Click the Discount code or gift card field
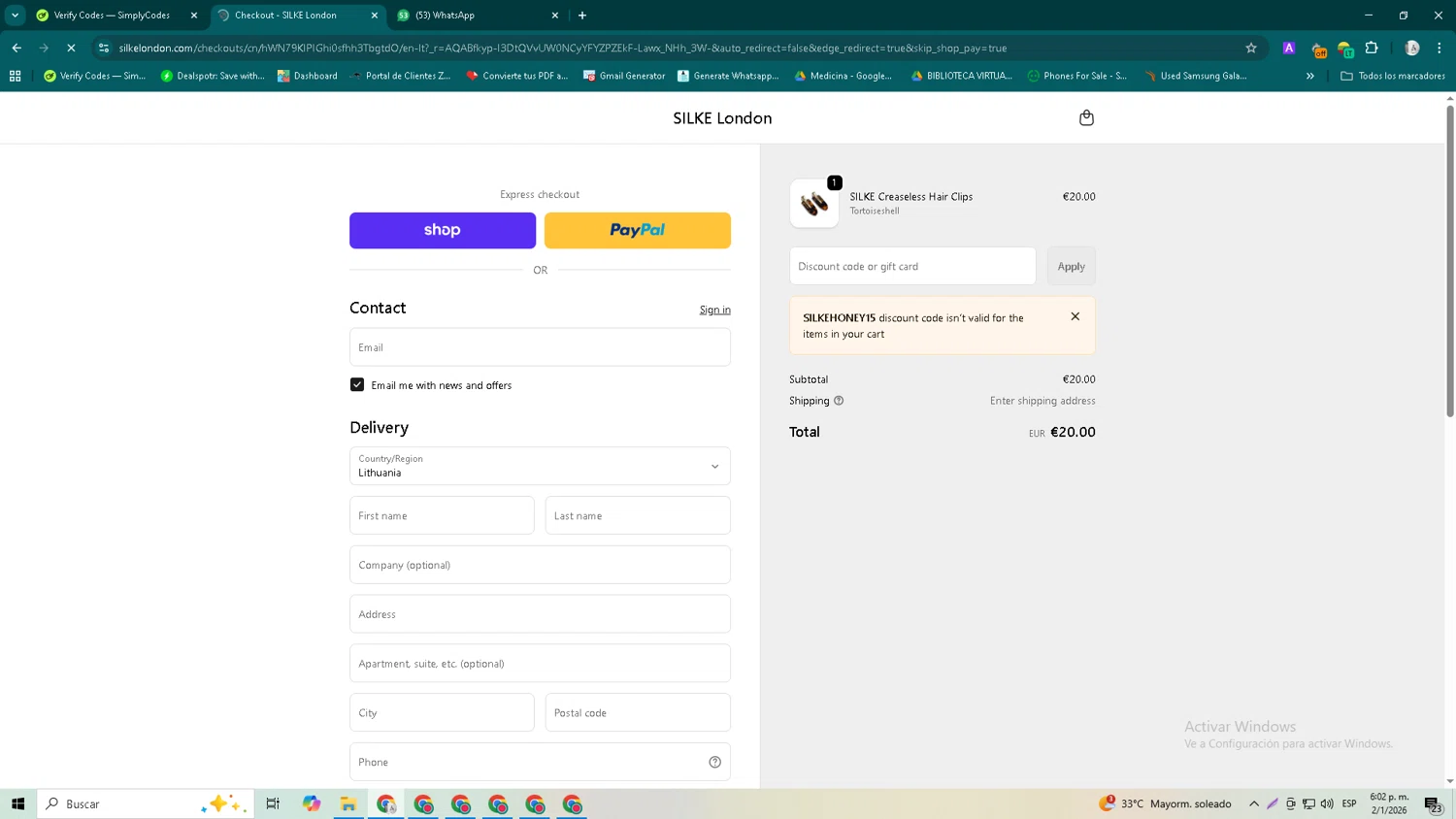 [912, 266]
